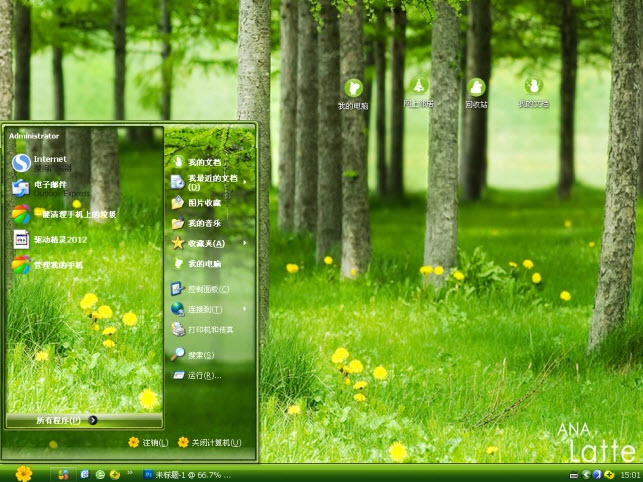The width and height of the screenshot is (643, 482).
Task: Launch 驱动精灵2012 from start menu
Action: click(x=60, y=239)
